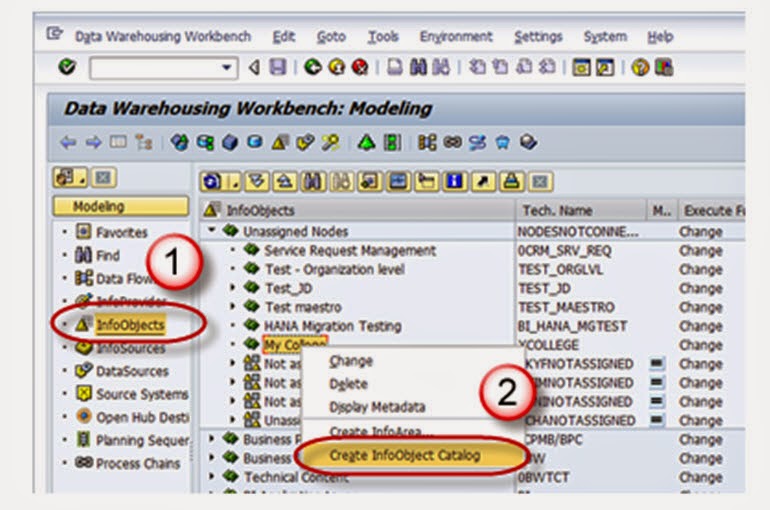Click Change in the 0BWTCT row
Screen dimensions: 770x510
coord(700,477)
